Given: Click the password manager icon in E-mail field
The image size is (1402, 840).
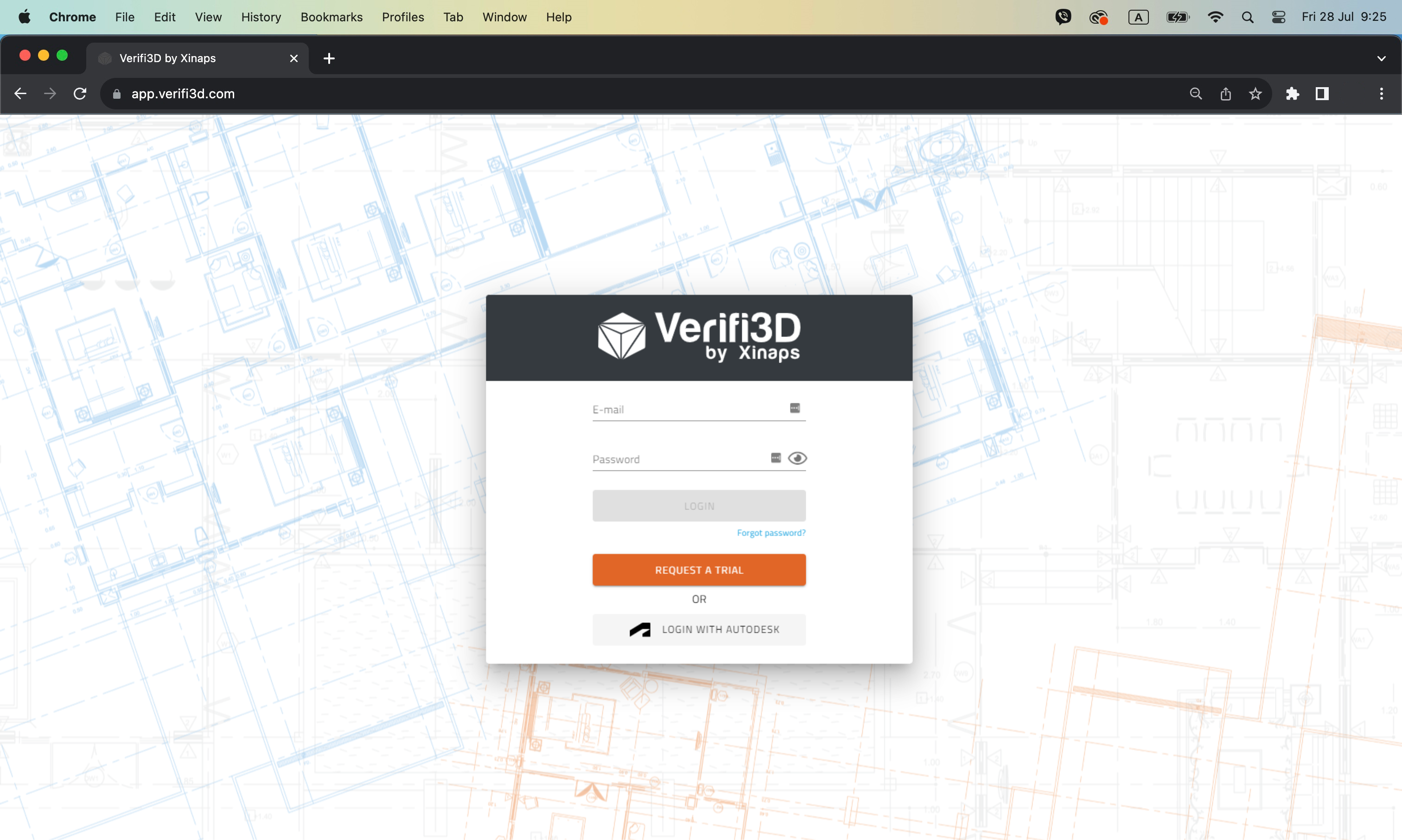Looking at the screenshot, I should coord(795,408).
